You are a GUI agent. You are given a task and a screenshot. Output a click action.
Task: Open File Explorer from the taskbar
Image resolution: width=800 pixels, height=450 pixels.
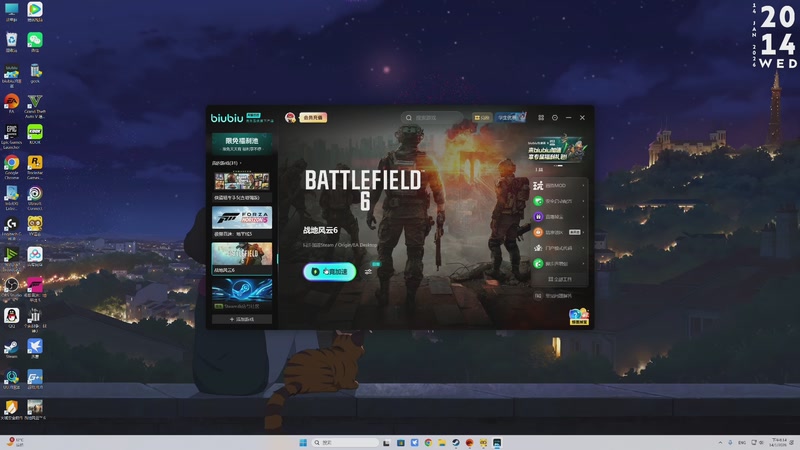pyautogui.click(x=442, y=442)
